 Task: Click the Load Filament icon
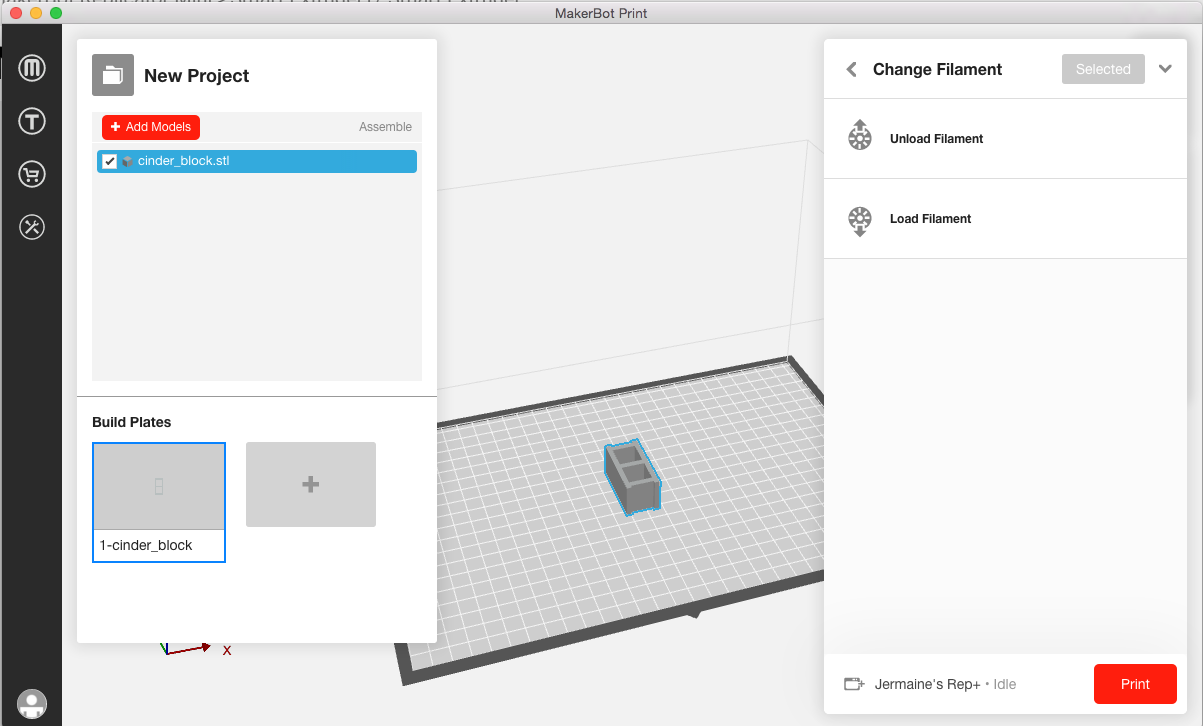click(x=859, y=220)
